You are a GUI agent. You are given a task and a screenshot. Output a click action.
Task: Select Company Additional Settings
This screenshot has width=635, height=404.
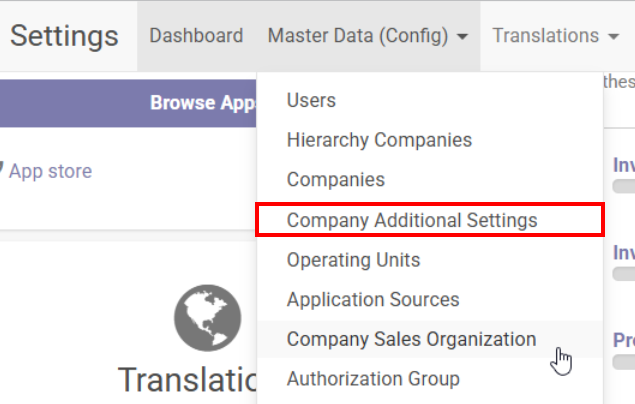click(x=412, y=220)
